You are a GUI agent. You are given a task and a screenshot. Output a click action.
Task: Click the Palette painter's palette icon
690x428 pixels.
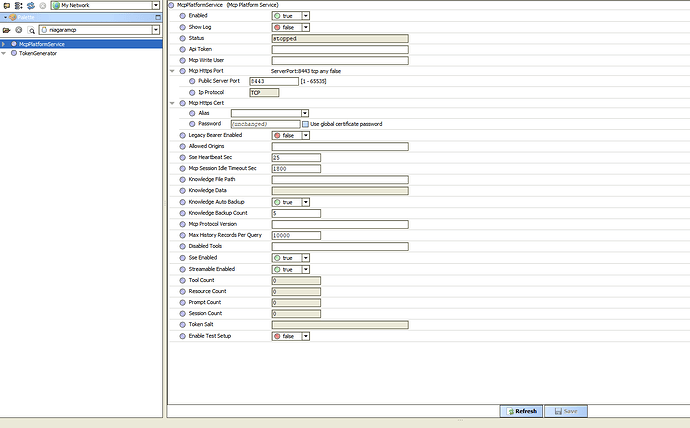(13, 17)
